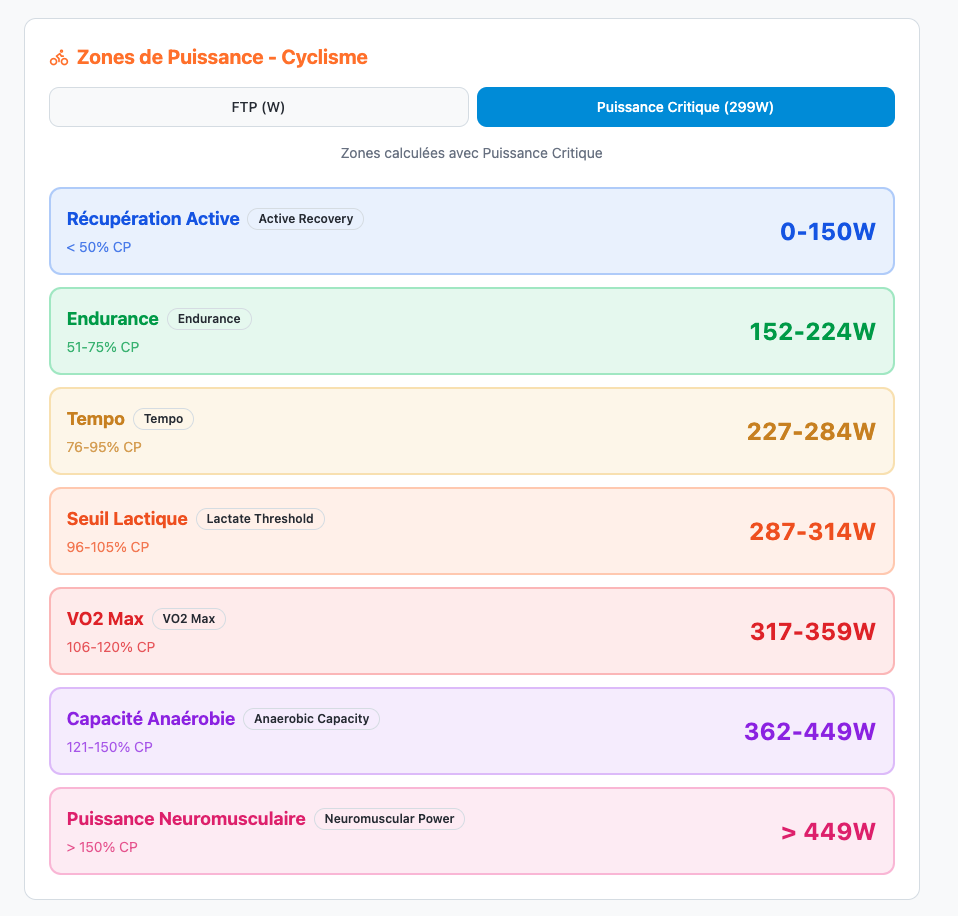Click the 227-284W tempo power value
The width and height of the screenshot is (958, 916).
pyautogui.click(x=810, y=432)
